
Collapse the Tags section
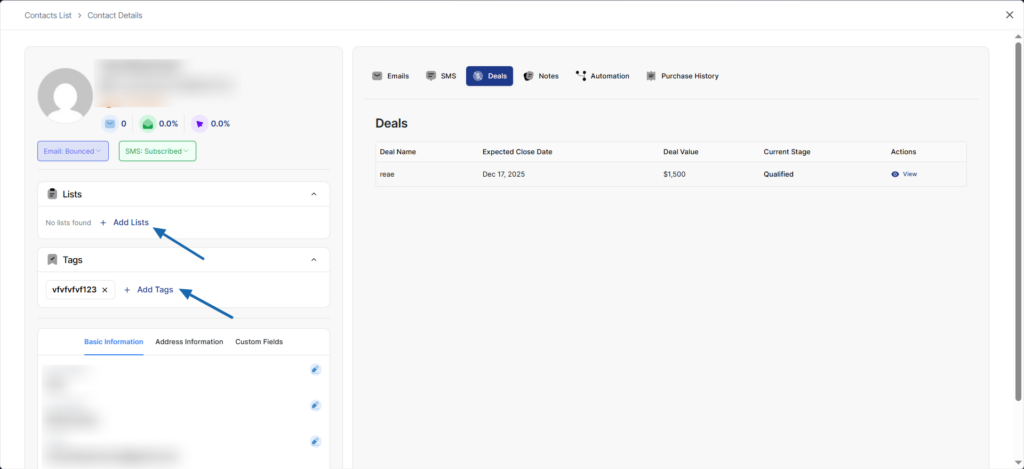point(314,260)
